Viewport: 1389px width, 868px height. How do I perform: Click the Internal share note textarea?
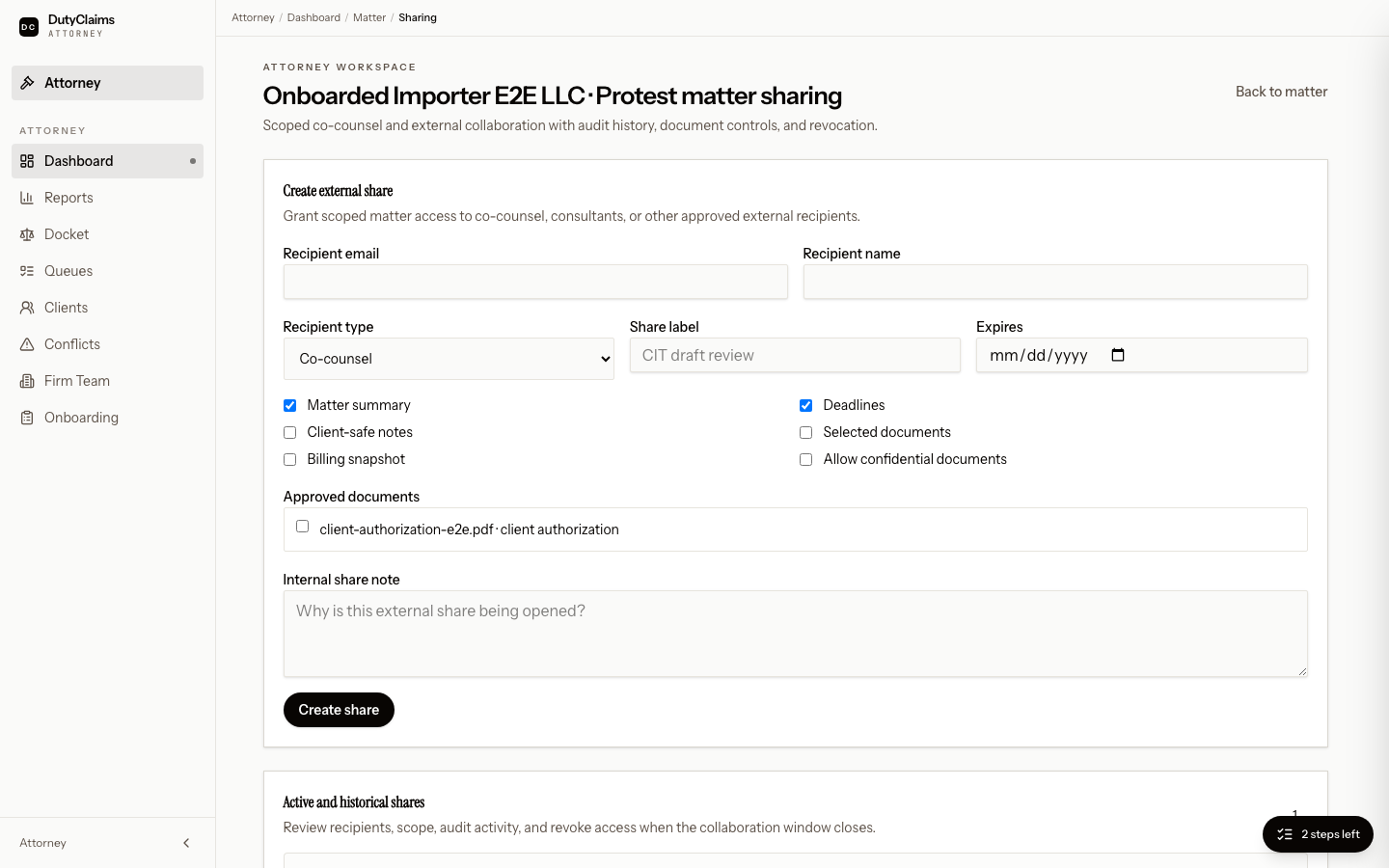(796, 634)
